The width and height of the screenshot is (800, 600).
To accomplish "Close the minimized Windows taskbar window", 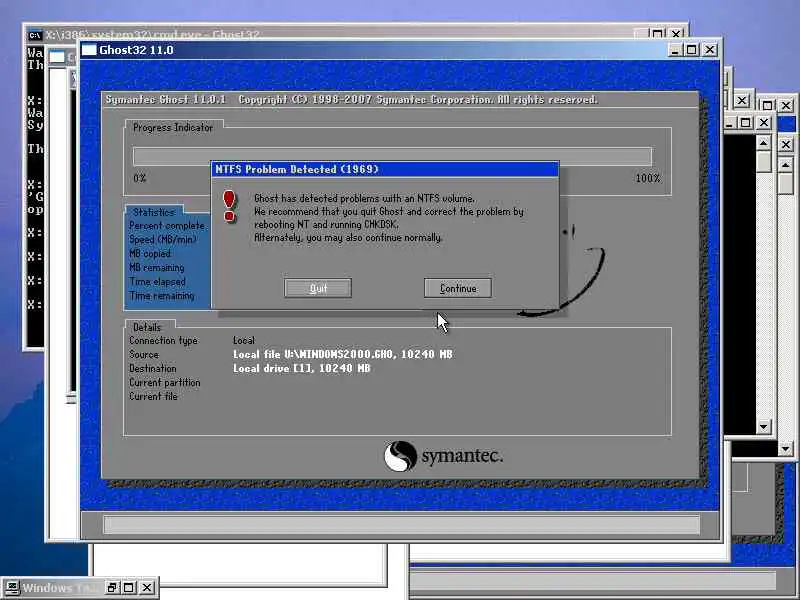I will (147, 587).
